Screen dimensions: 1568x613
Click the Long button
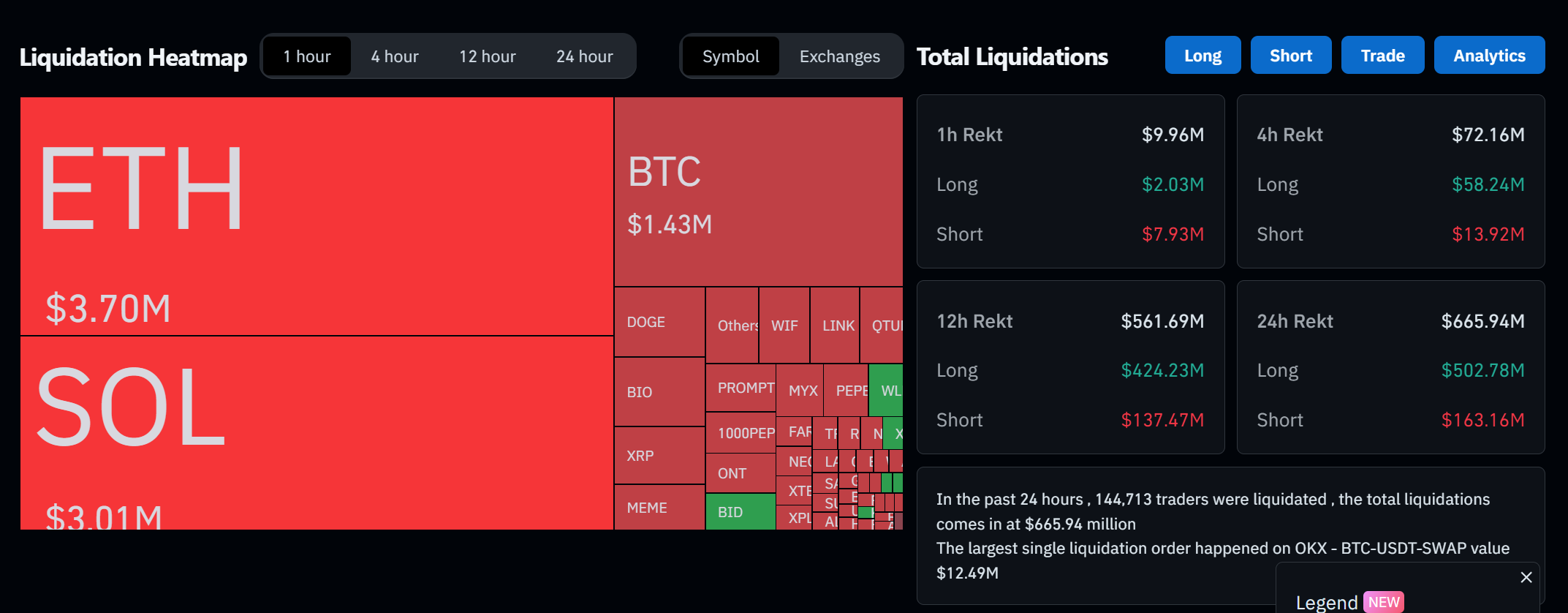[1202, 56]
